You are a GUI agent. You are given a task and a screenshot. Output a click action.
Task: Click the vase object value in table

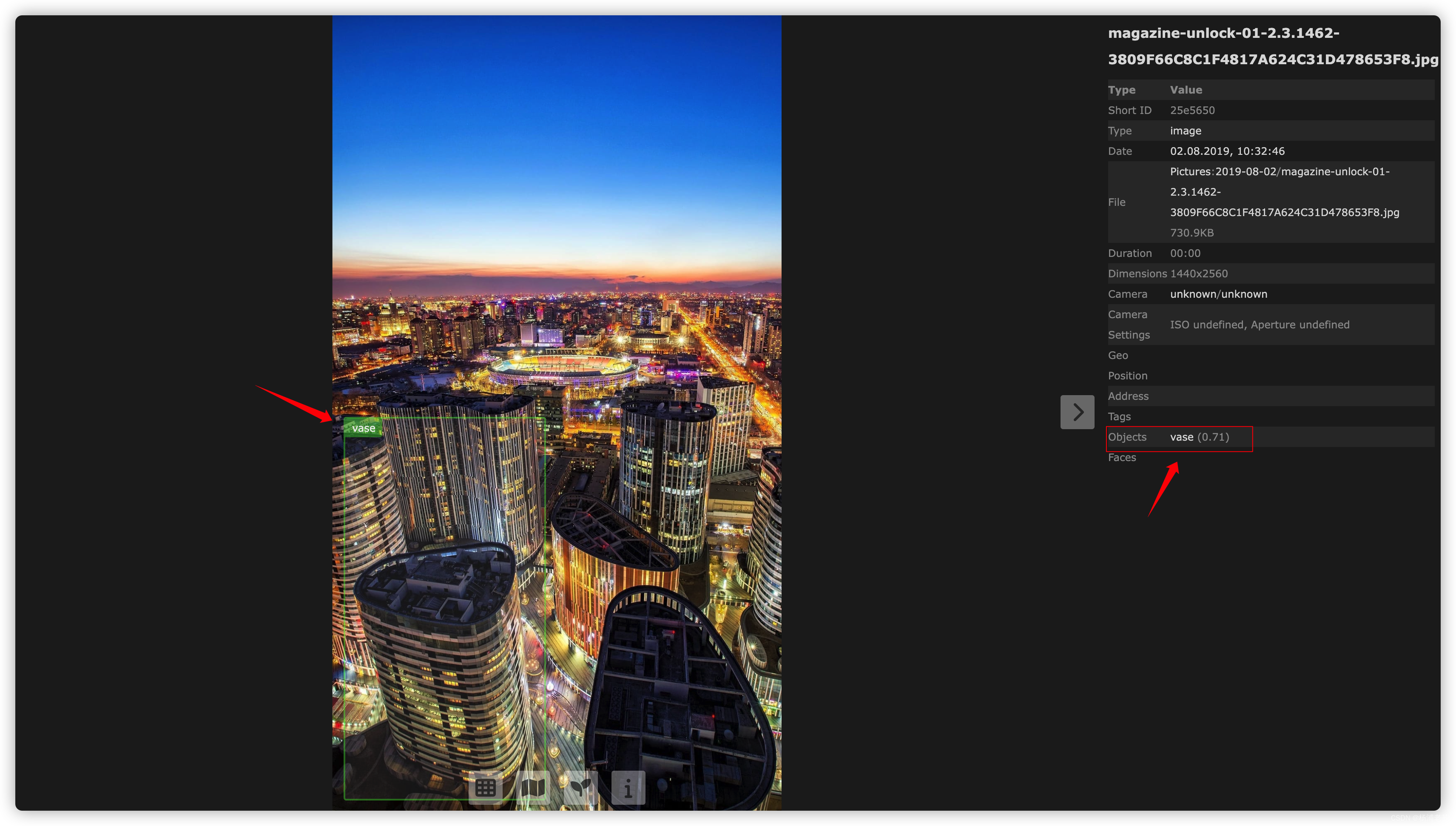pyautogui.click(x=1182, y=437)
